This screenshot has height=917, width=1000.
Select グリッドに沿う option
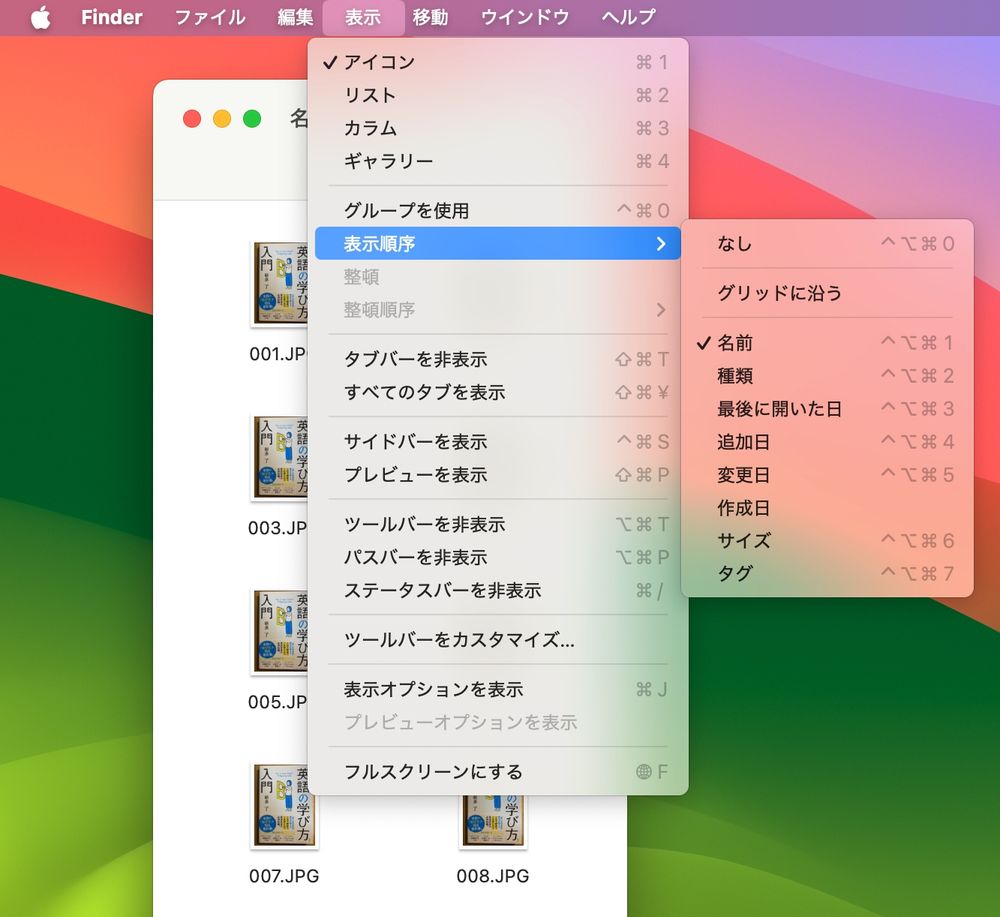click(827, 293)
